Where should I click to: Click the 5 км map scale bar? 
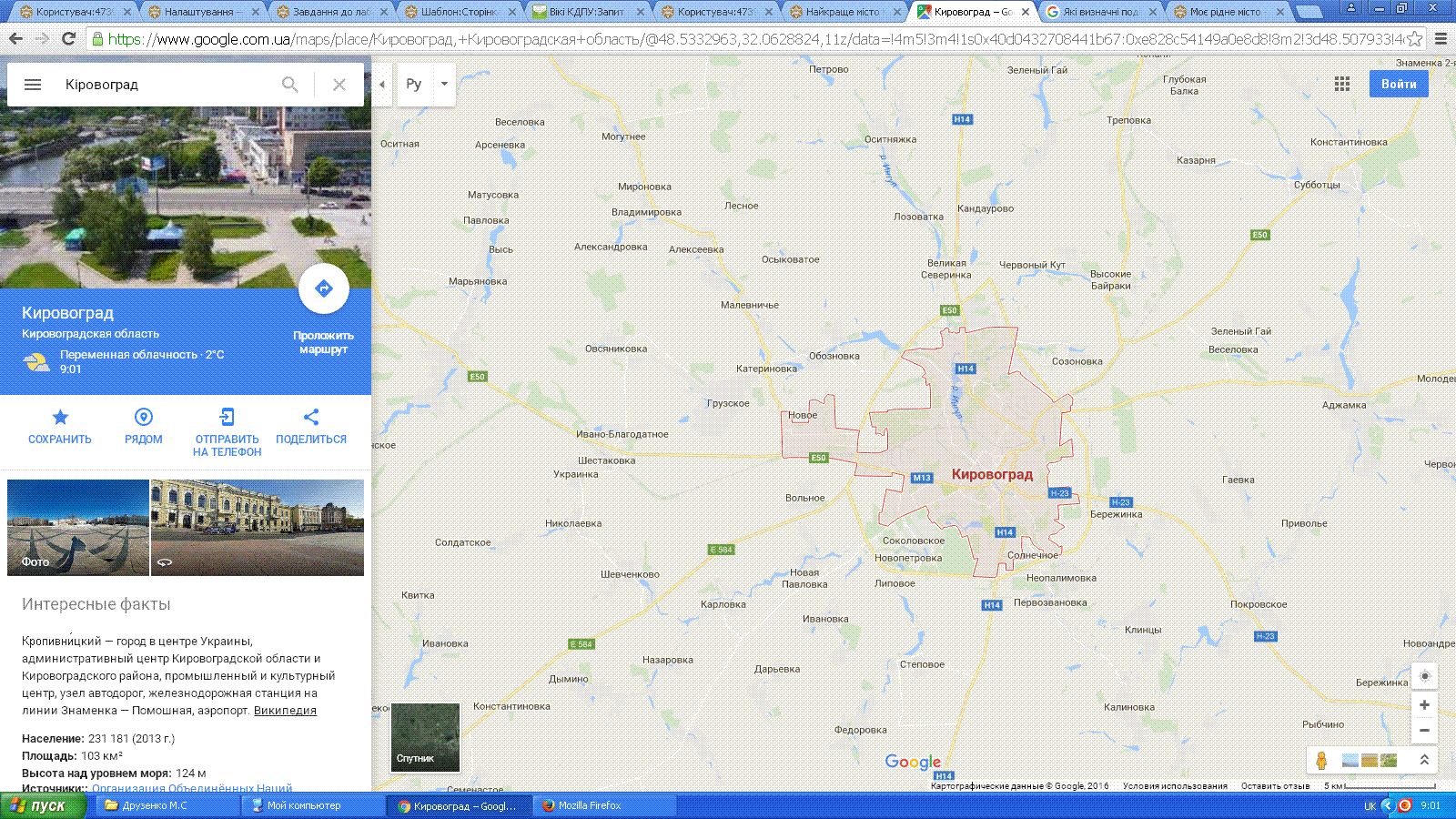(1380, 786)
